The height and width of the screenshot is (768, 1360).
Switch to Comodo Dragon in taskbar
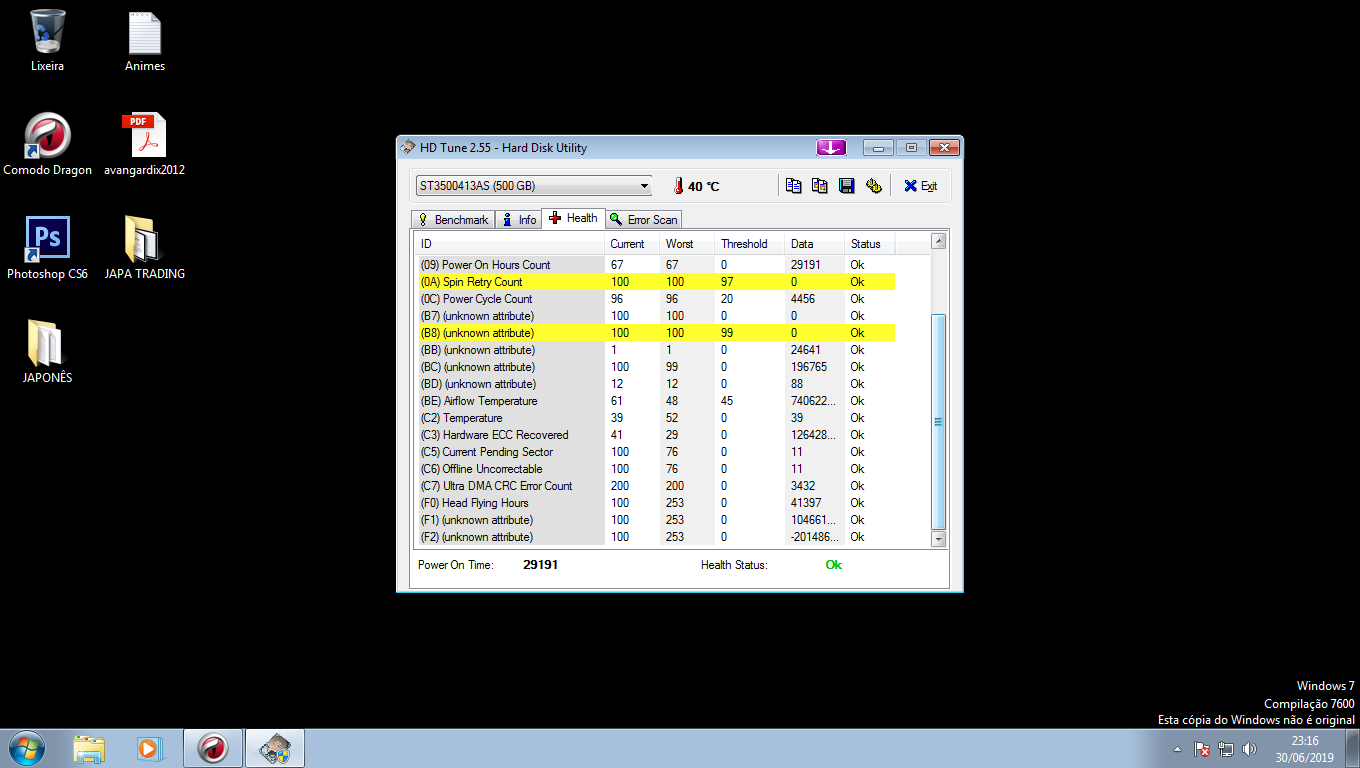pyautogui.click(x=212, y=748)
